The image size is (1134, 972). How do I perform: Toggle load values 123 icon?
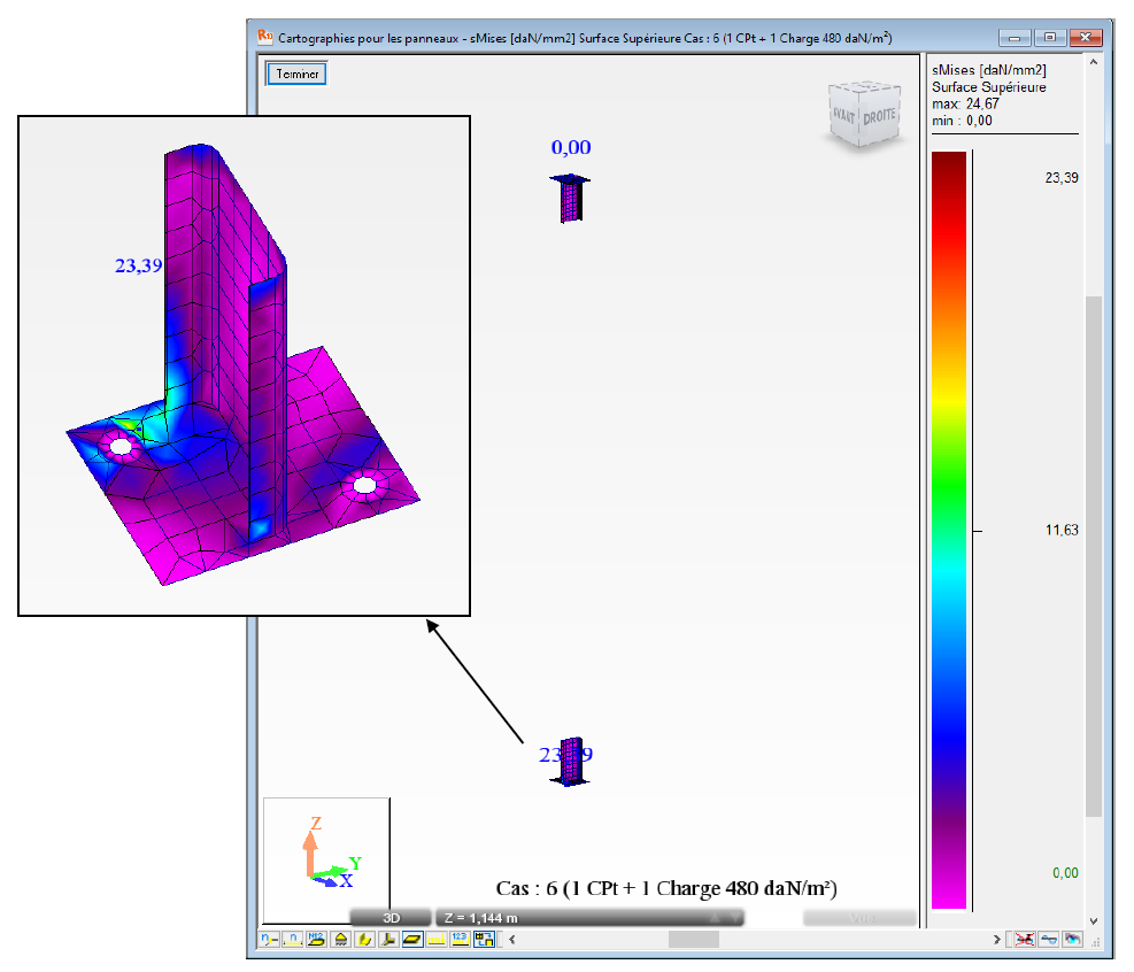pyautogui.click(x=460, y=939)
